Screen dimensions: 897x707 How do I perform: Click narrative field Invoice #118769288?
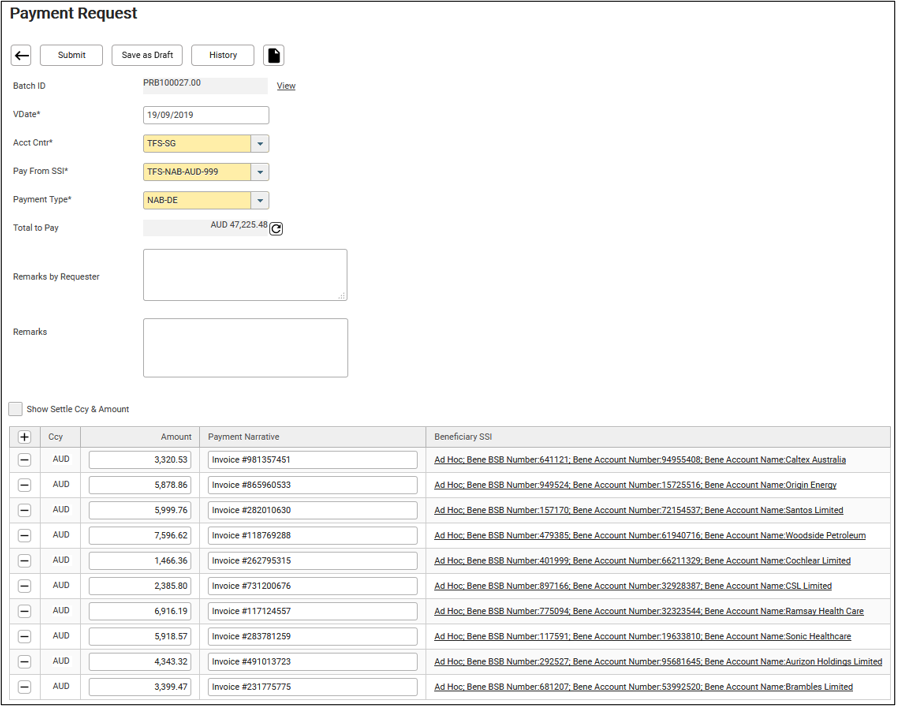[313, 535]
